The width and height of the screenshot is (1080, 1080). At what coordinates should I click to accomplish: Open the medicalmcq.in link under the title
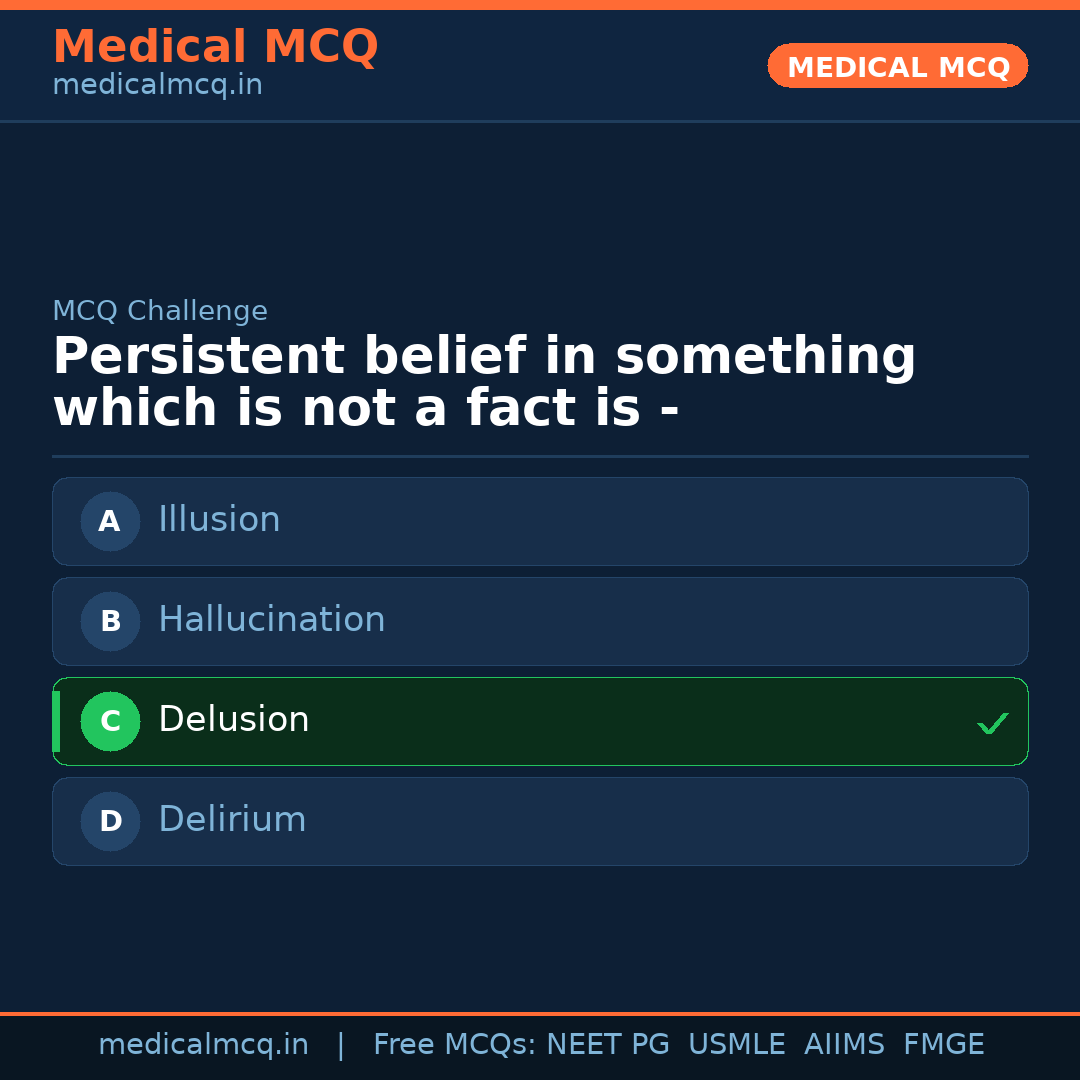(x=157, y=86)
